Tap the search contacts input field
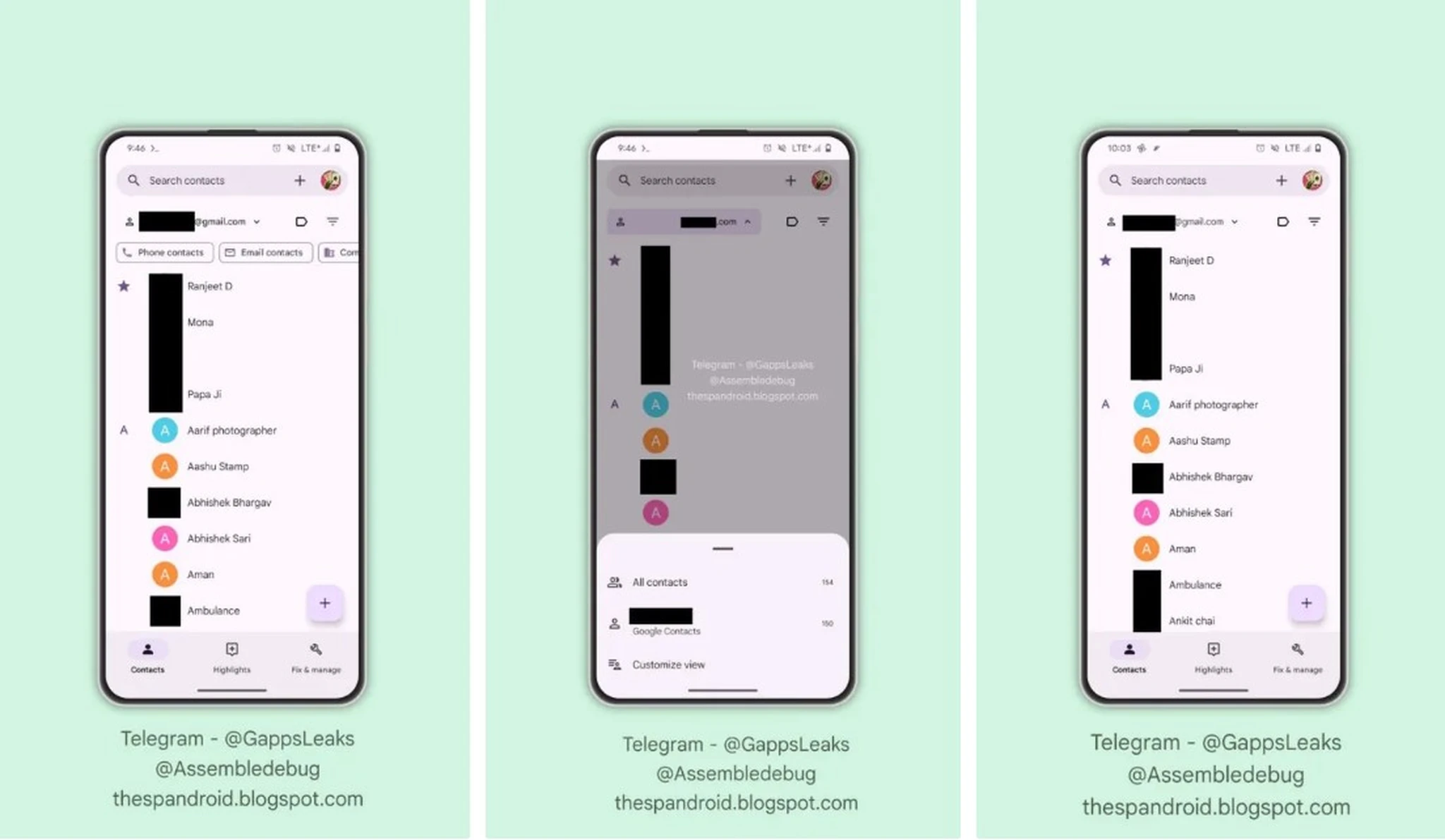The image size is (1445, 840). point(204,180)
